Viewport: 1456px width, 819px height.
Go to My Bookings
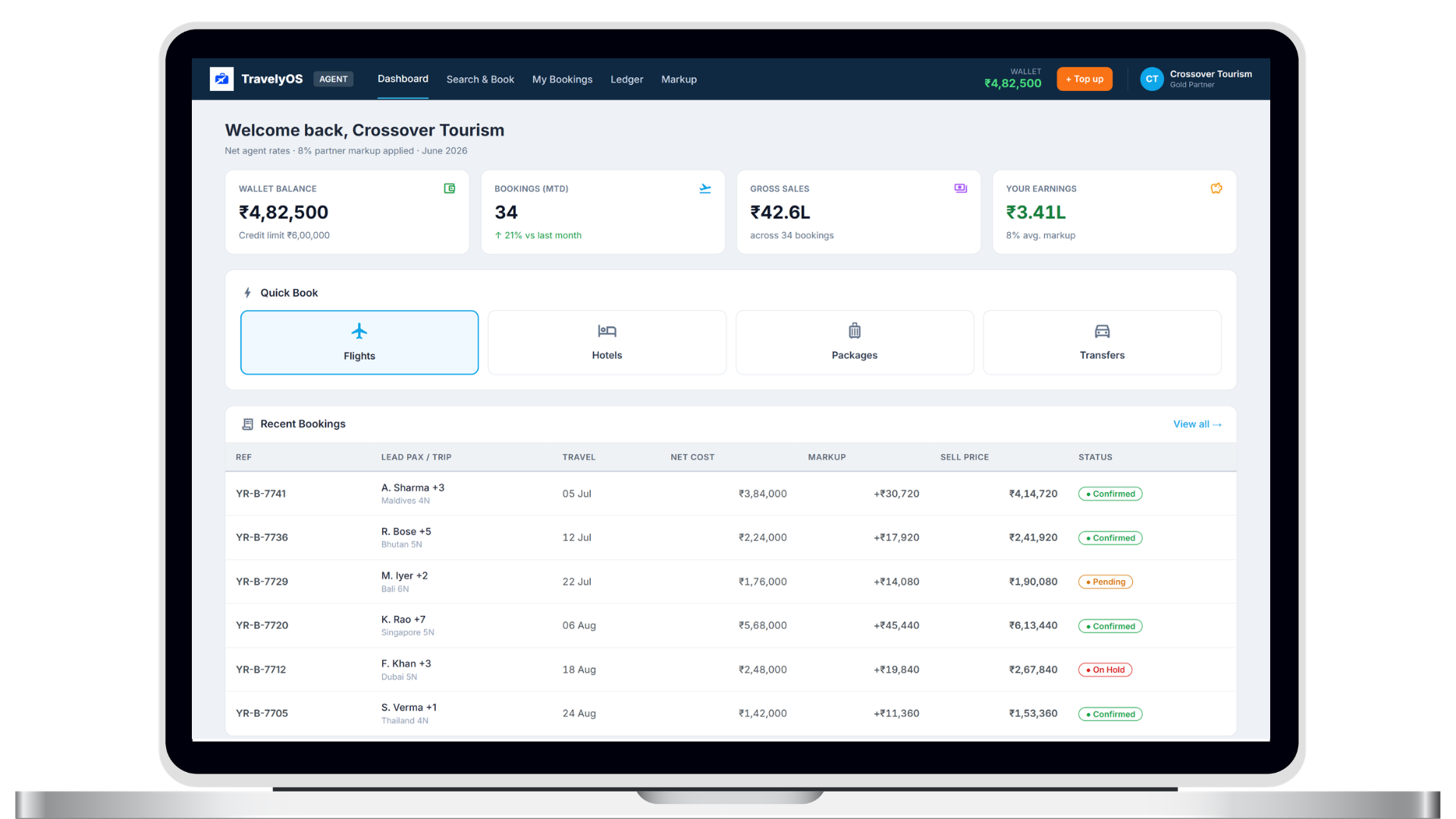(563, 80)
